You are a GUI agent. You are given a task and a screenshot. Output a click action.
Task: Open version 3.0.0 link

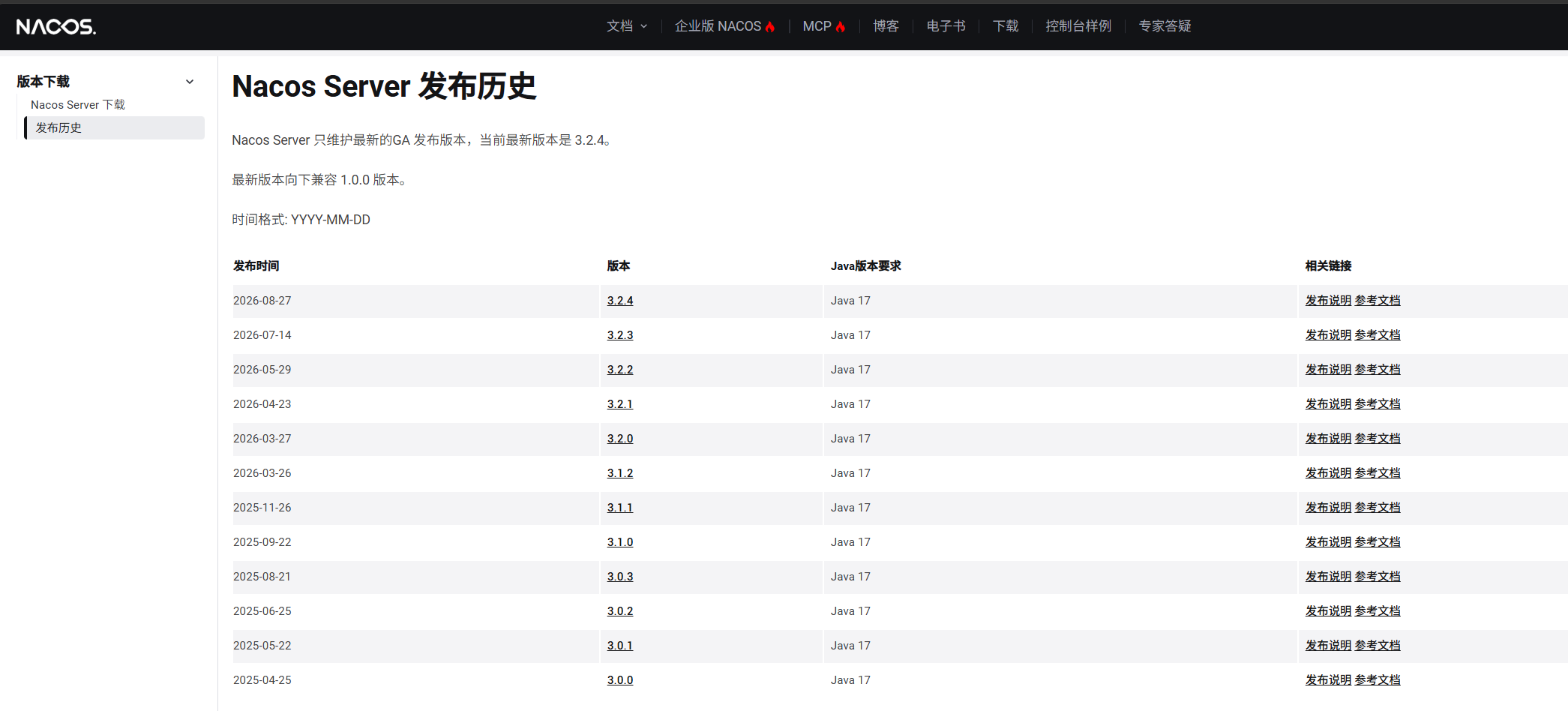[620, 680]
